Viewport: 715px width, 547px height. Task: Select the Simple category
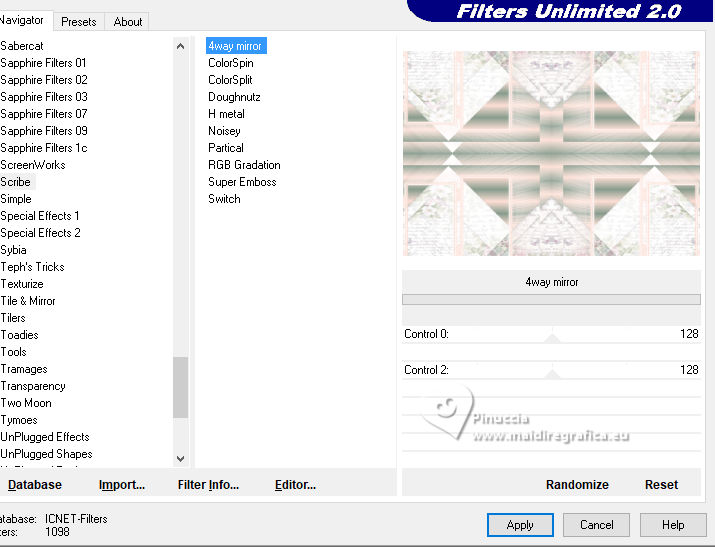point(16,199)
